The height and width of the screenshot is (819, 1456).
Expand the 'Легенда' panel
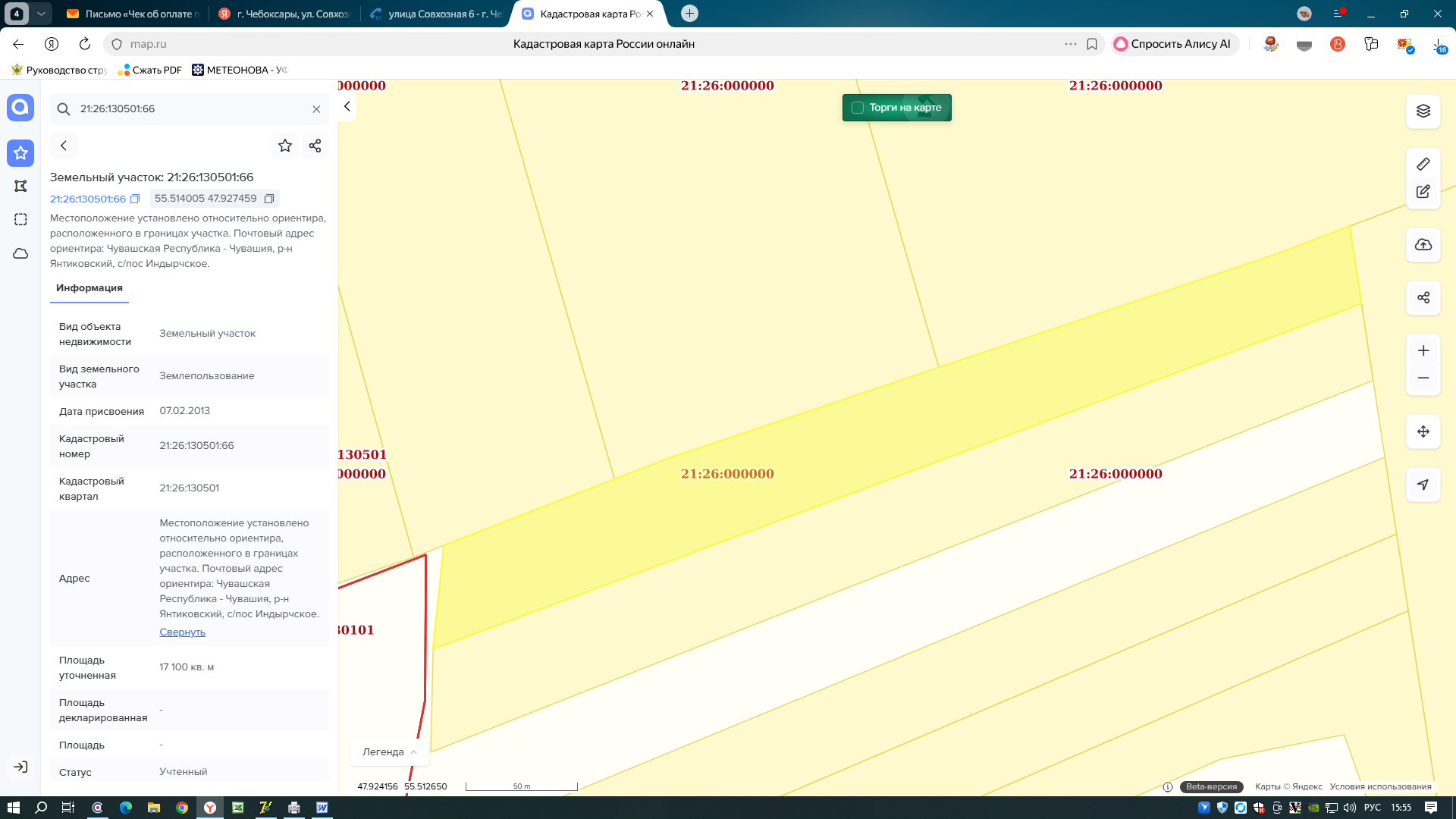pos(390,752)
